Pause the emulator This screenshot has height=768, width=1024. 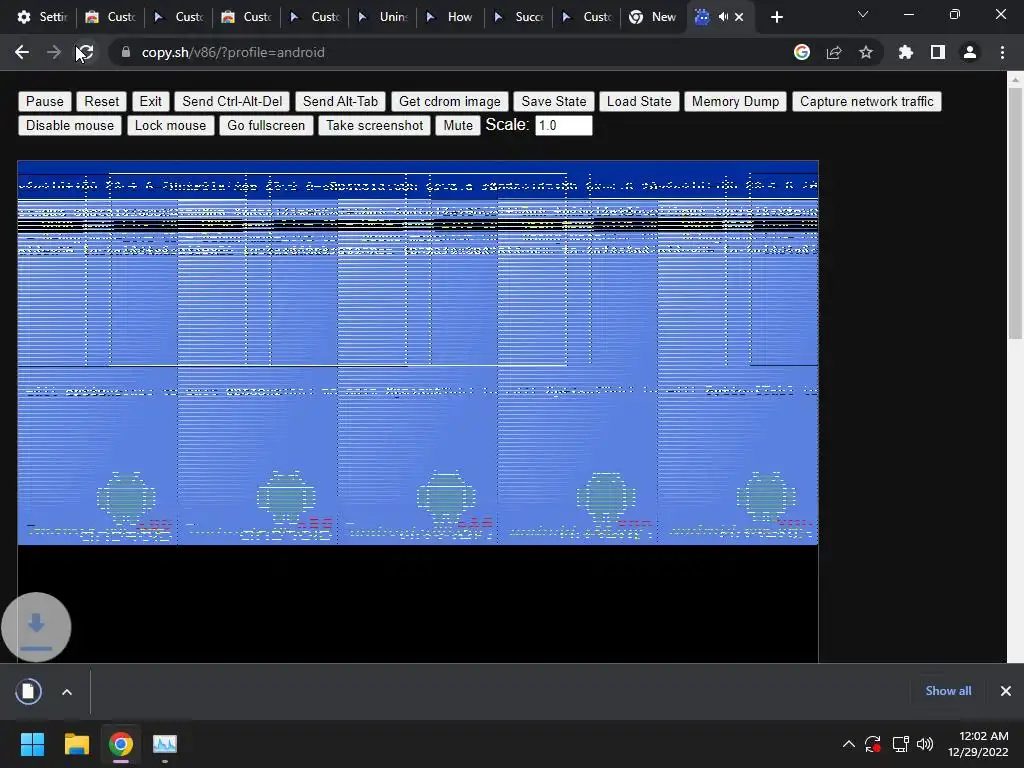click(x=44, y=101)
